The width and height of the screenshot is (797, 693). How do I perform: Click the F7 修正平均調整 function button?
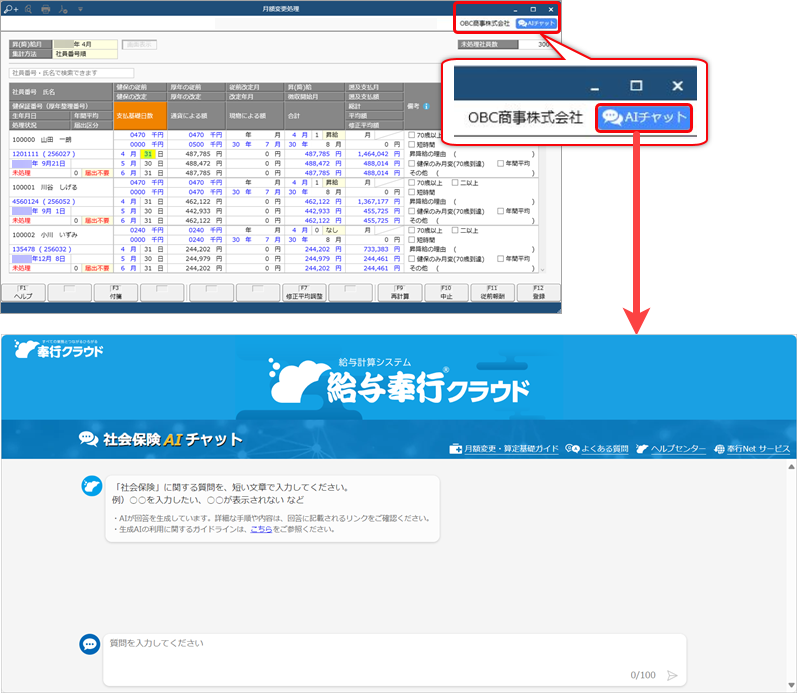304,293
